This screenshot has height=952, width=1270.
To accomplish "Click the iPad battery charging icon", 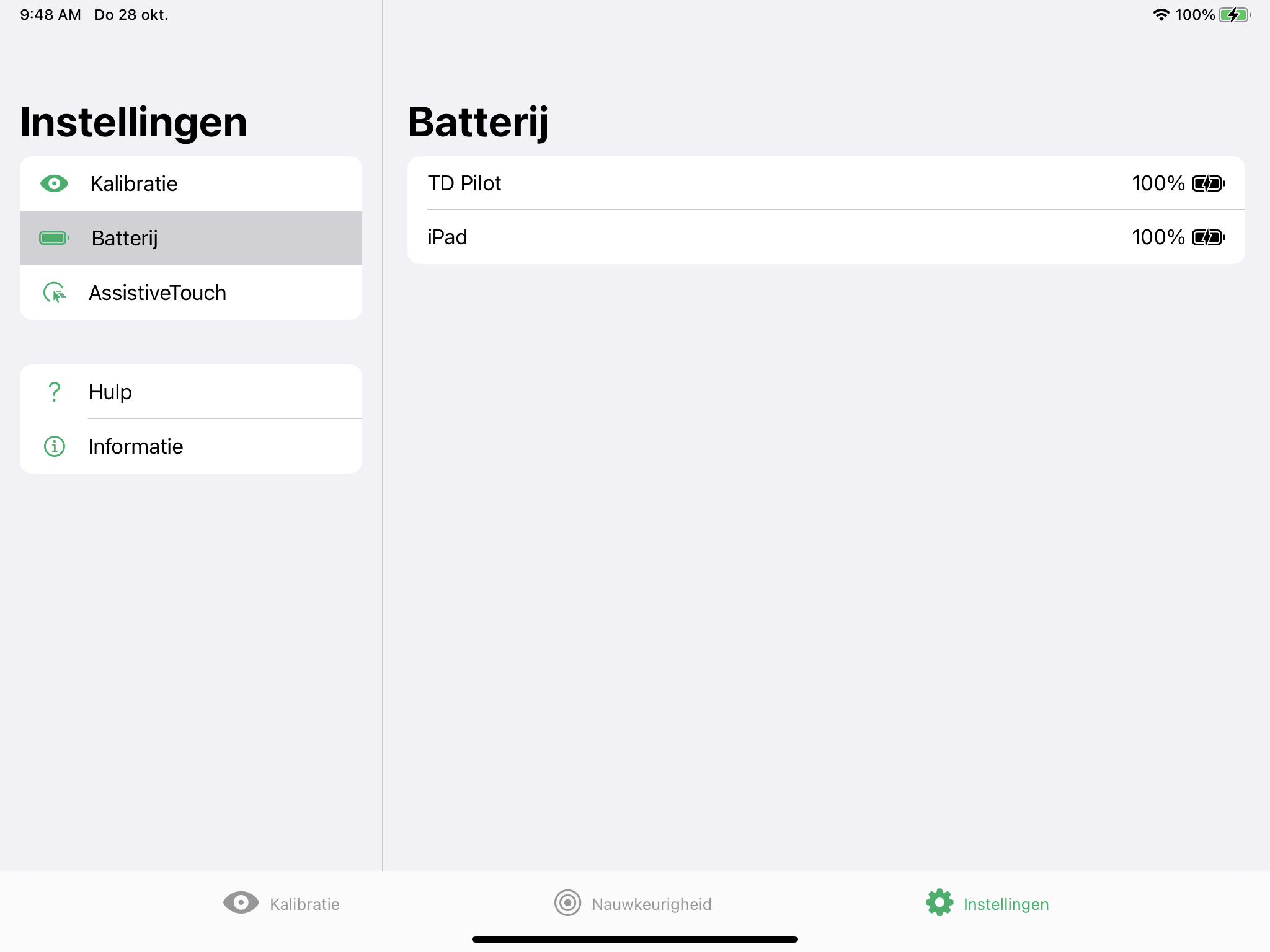I will coord(1208,237).
